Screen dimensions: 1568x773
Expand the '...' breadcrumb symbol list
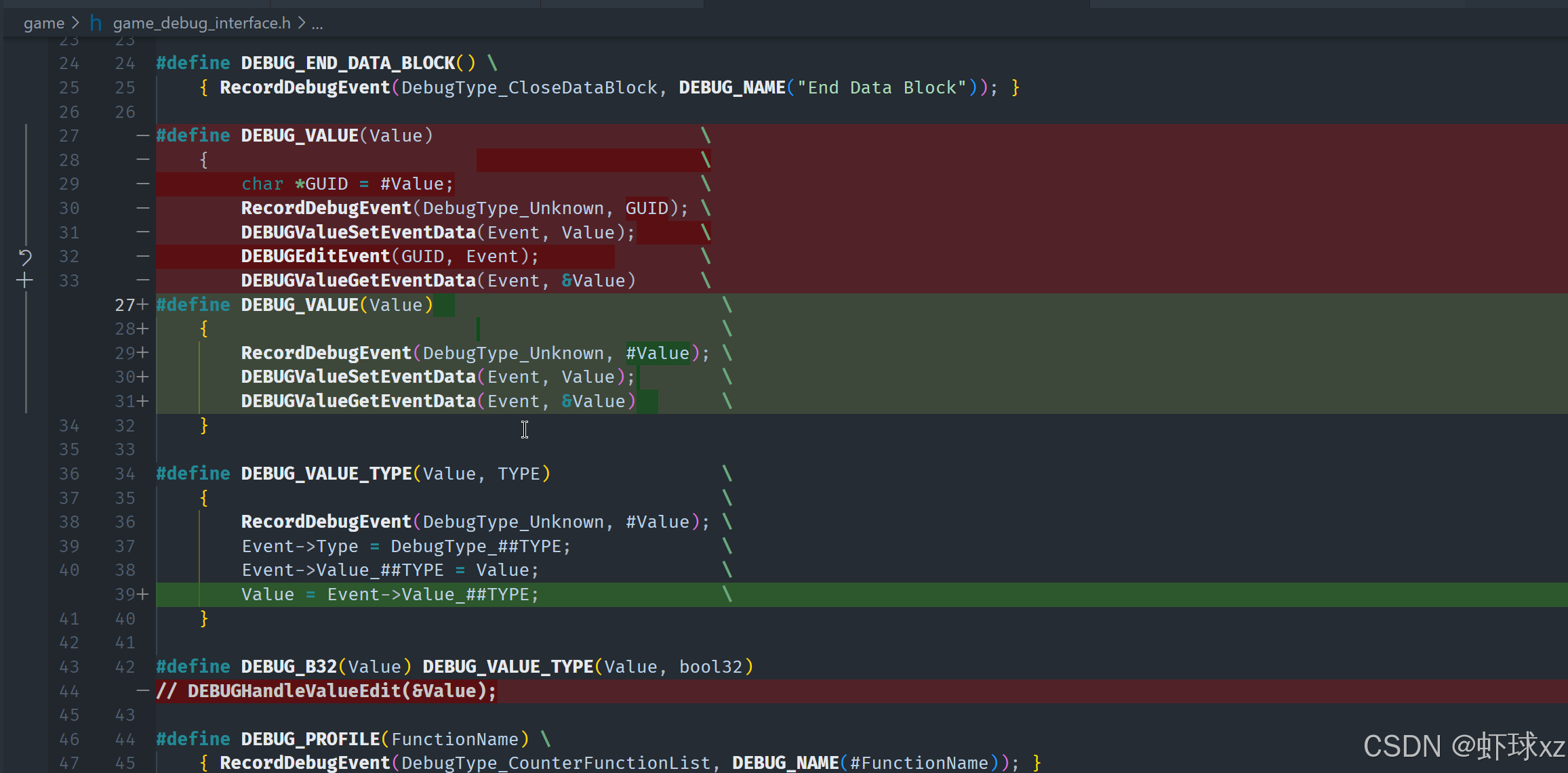317,24
